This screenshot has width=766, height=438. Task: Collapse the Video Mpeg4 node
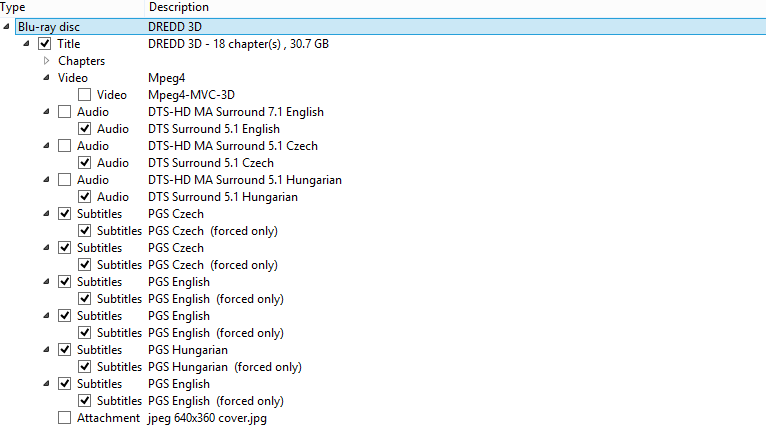pos(46,77)
